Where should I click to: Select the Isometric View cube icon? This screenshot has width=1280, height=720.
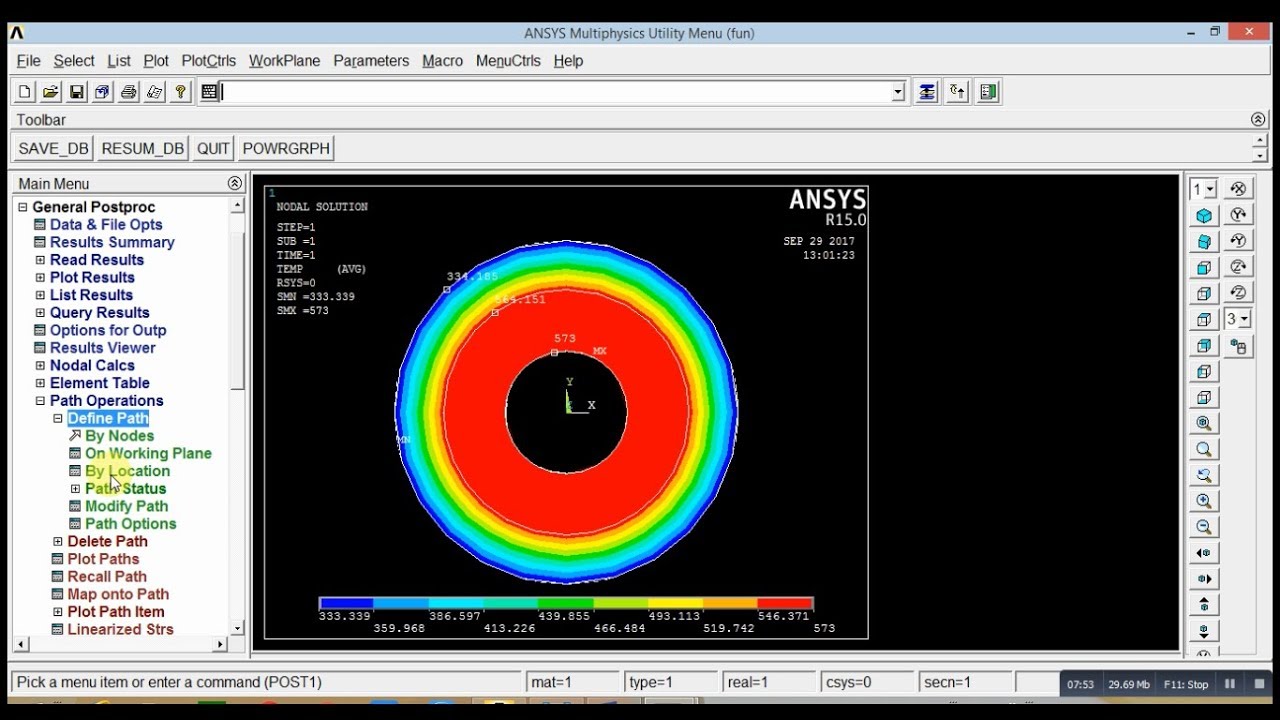tap(1204, 216)
